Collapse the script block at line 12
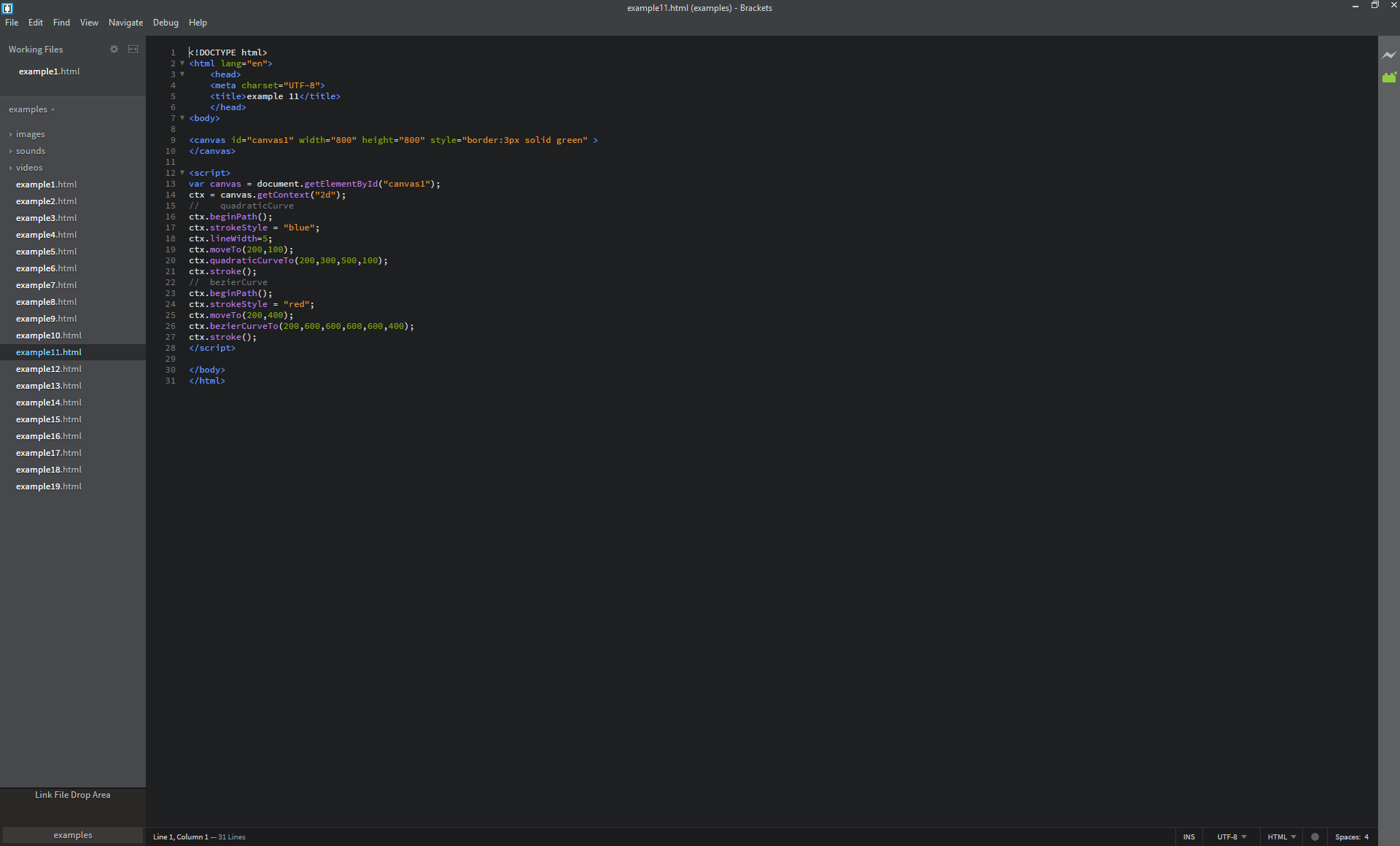Image resolution: width=1400 pixels, height=846 pixels. [x=182, y=173]
